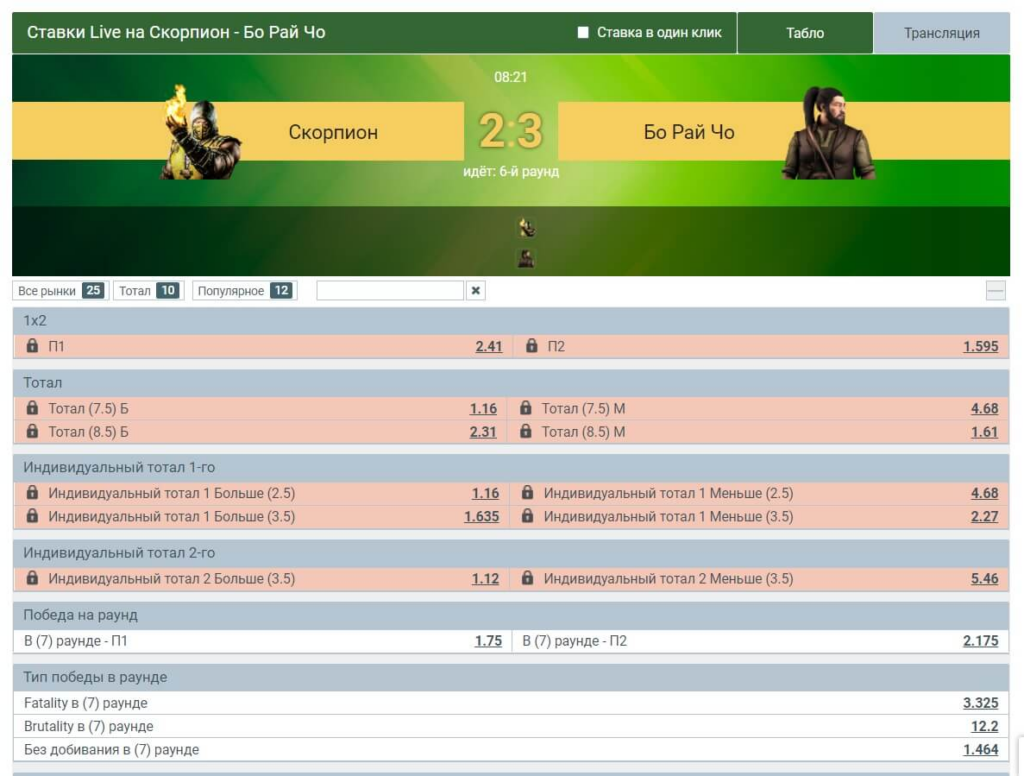Click the Скорпион team name
The height and width of the screenshot is (776, 1024).
tap(333, 133)
